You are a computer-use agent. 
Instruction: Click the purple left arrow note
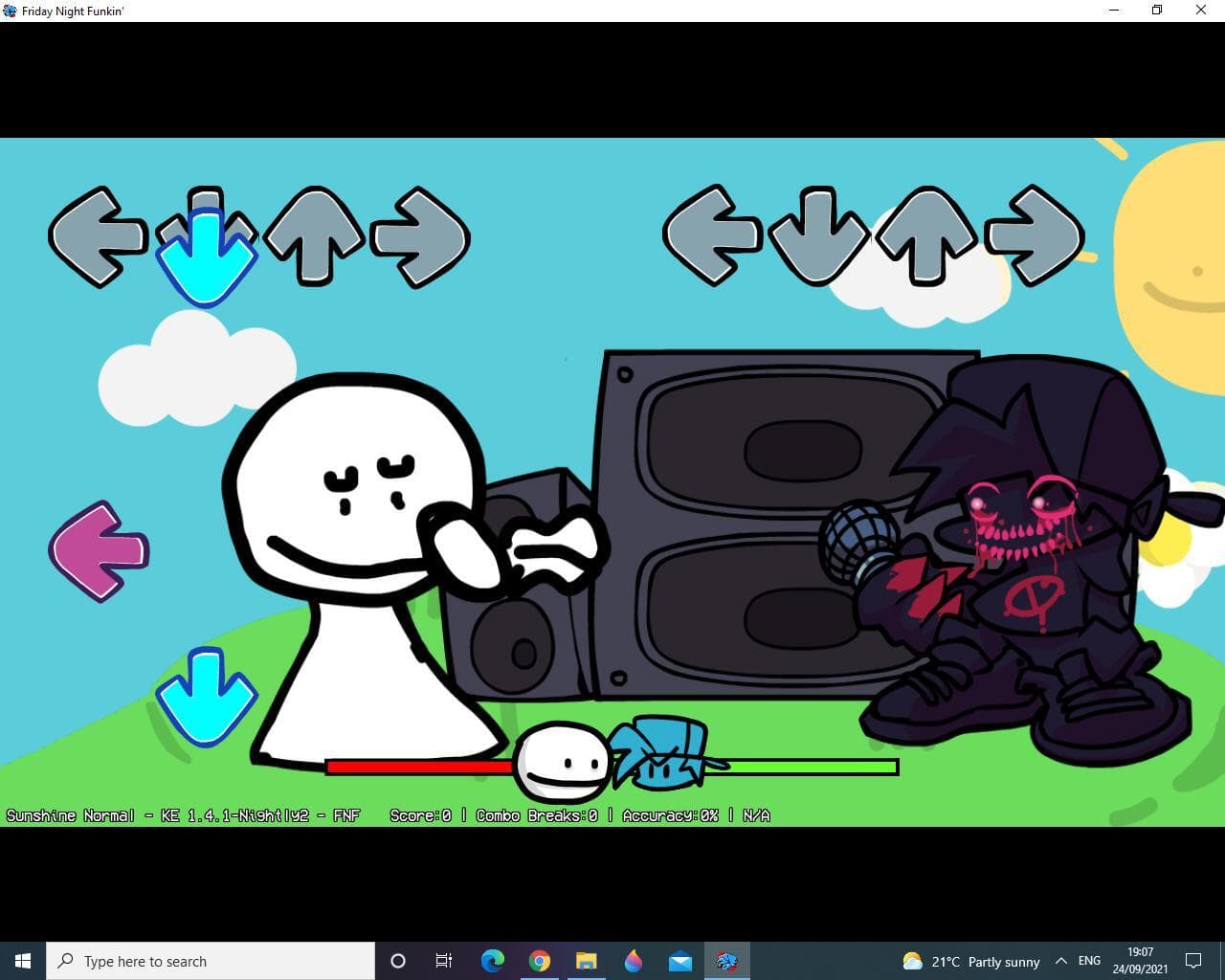pos(99,551)
